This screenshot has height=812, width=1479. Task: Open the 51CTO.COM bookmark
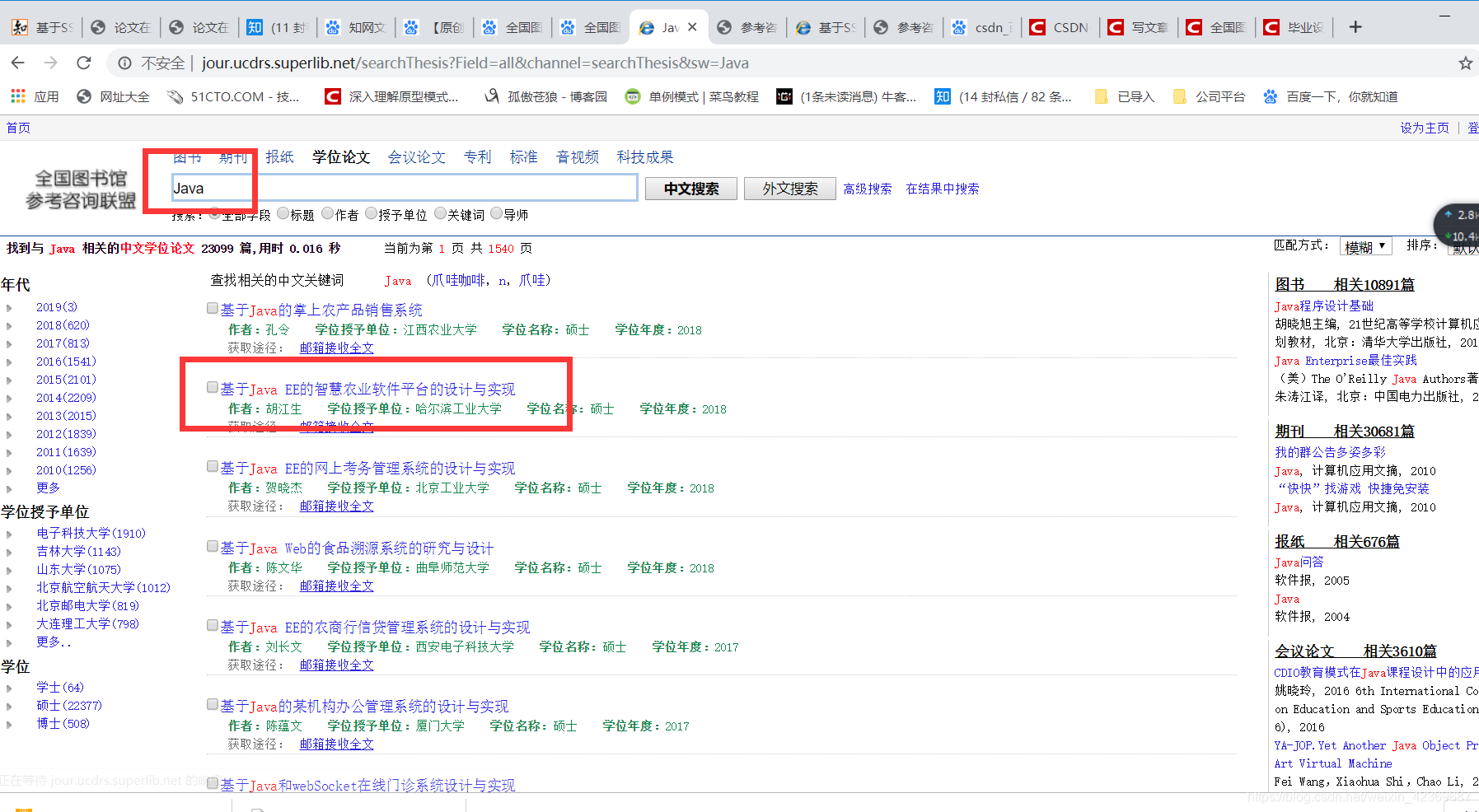click(233, 96)
